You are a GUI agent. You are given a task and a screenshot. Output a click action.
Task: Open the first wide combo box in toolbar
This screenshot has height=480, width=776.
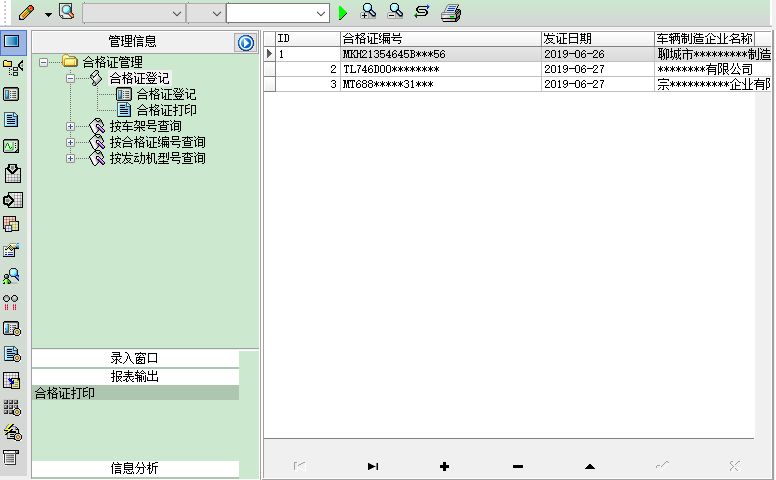click(134, 13)
